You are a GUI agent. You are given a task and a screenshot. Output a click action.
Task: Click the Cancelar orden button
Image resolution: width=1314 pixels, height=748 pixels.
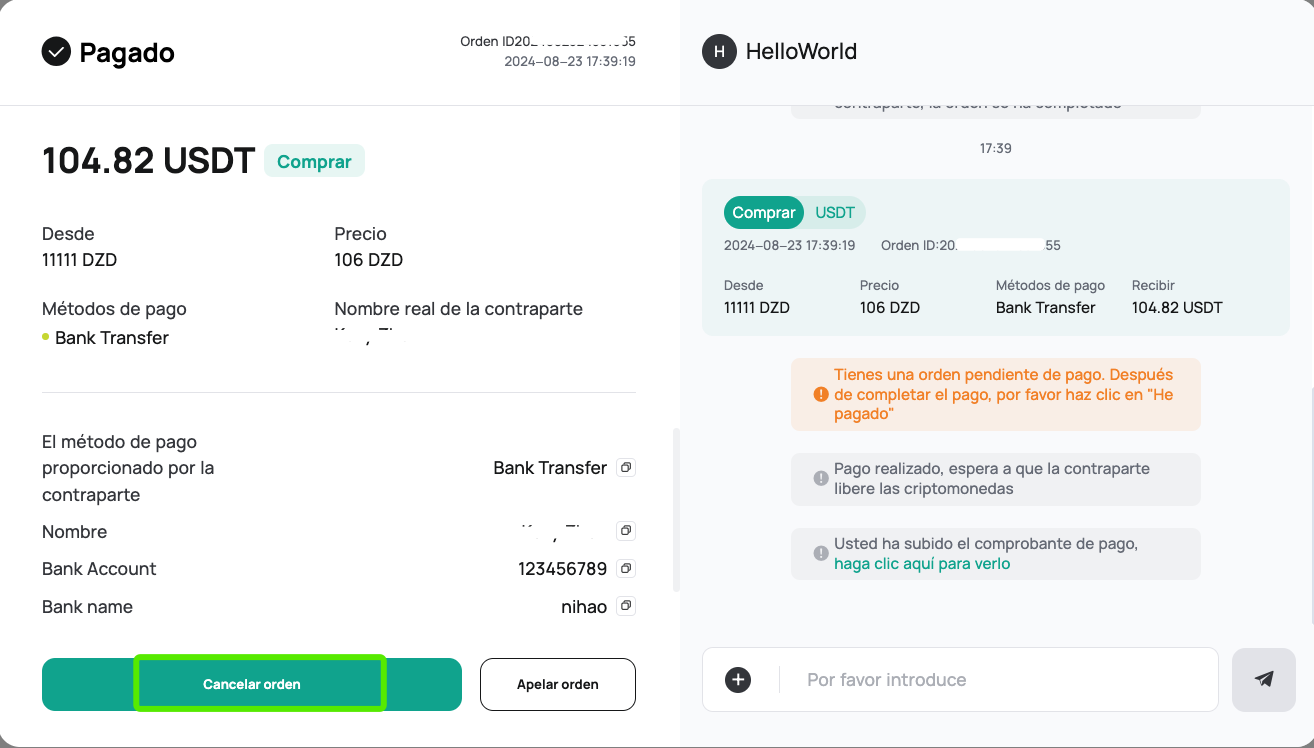pos(252,684)
